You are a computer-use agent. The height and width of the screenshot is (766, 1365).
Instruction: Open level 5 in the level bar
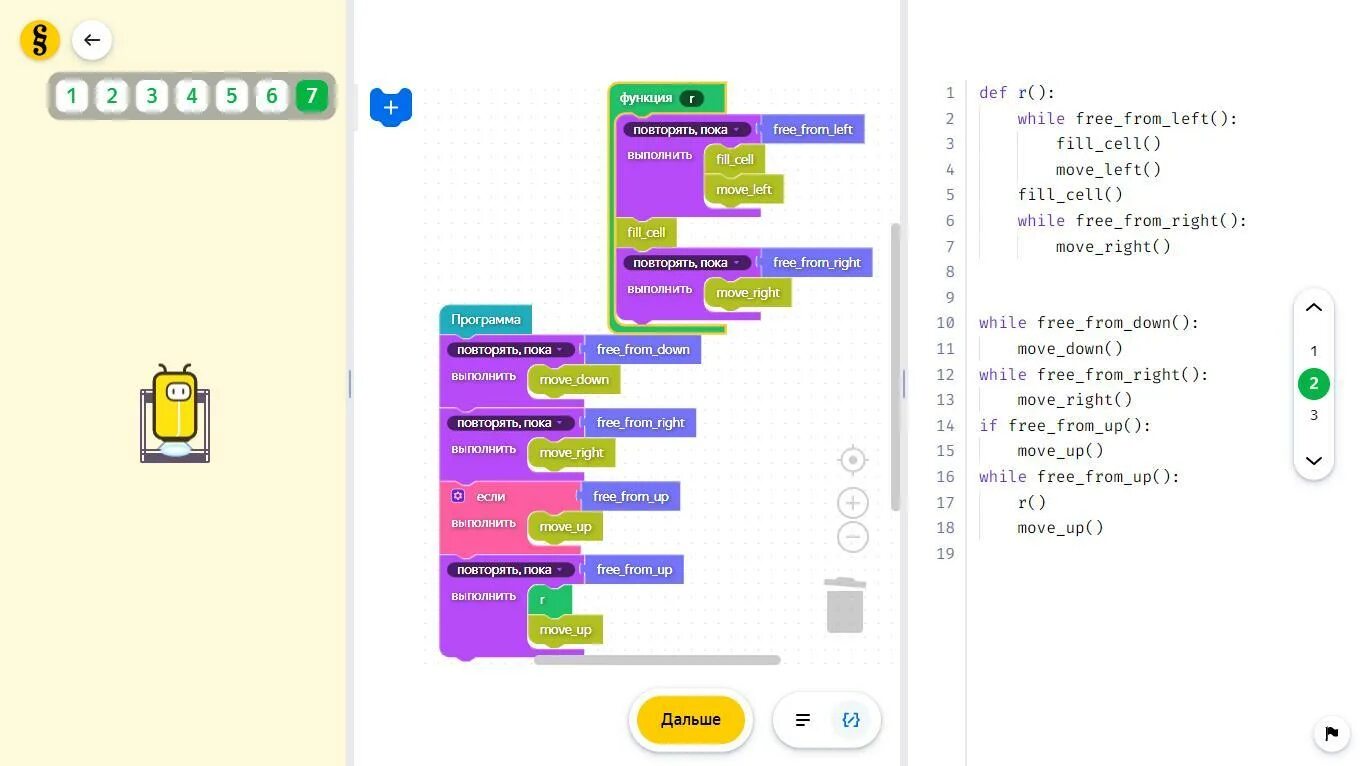tap(231, 96)
